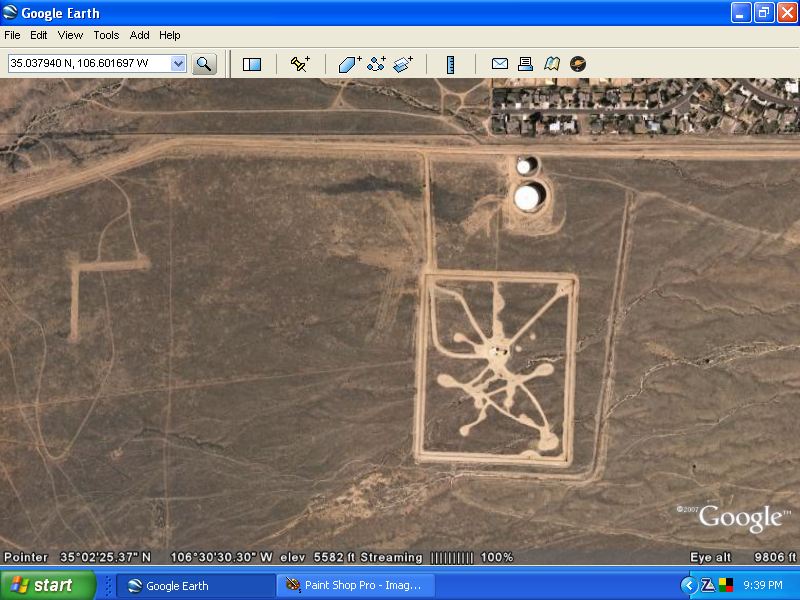Screen dimensions: 800x600
Task: Click the Google Earth title bar icon
Action: pos(10,13)
